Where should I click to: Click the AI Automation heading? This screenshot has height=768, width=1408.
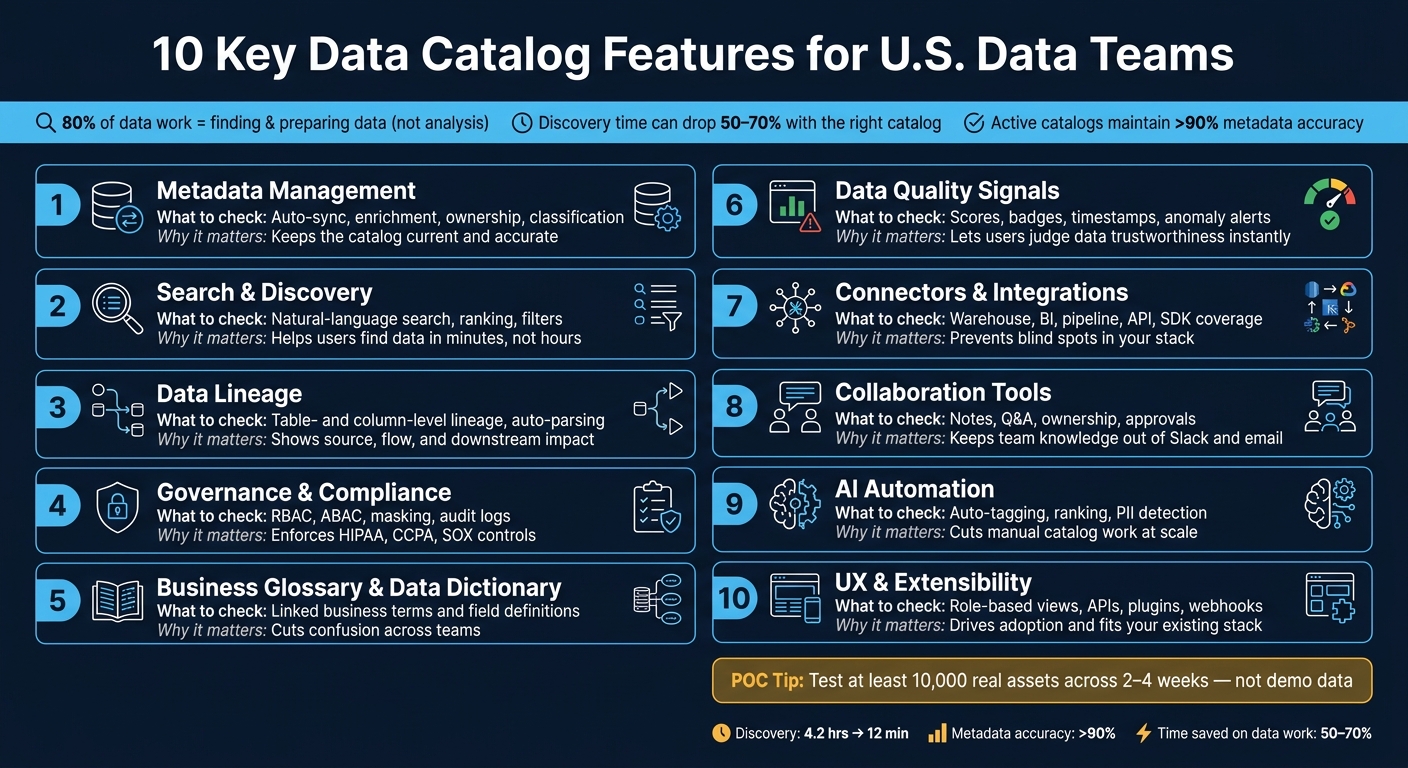coord(914,489)
